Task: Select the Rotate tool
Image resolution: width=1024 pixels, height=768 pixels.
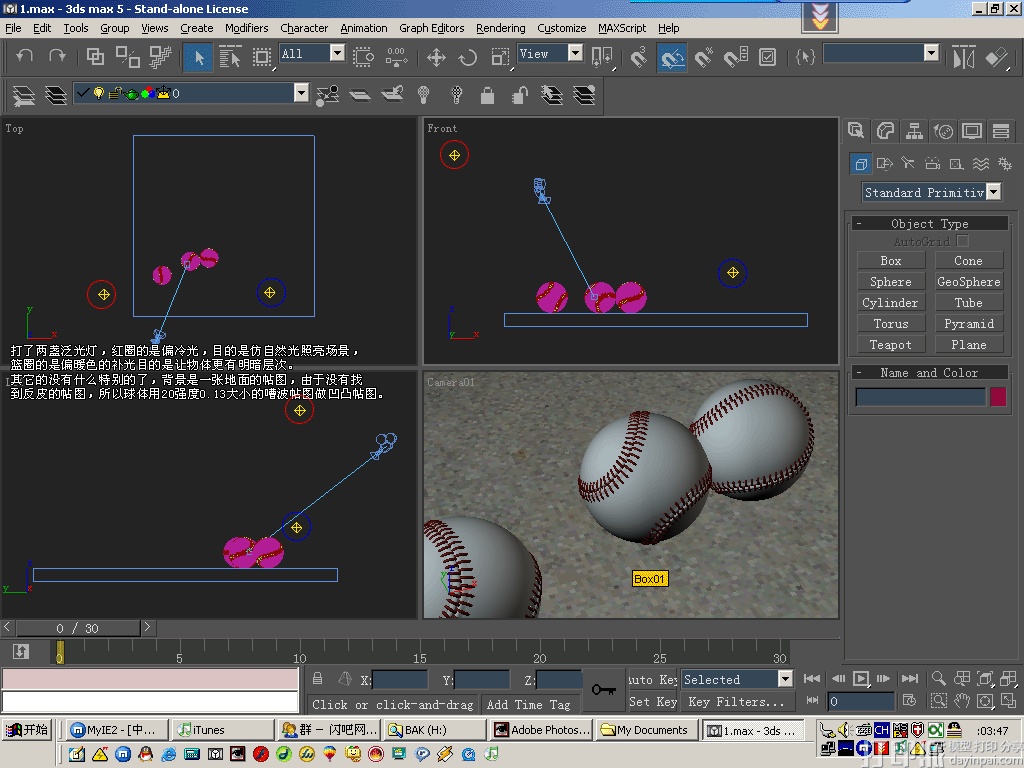Action: 468,57
